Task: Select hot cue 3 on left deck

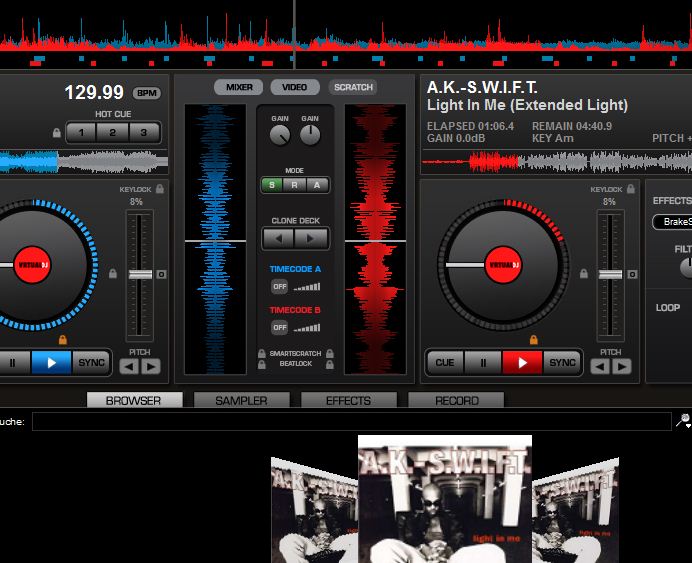Action: coord(144,132)
